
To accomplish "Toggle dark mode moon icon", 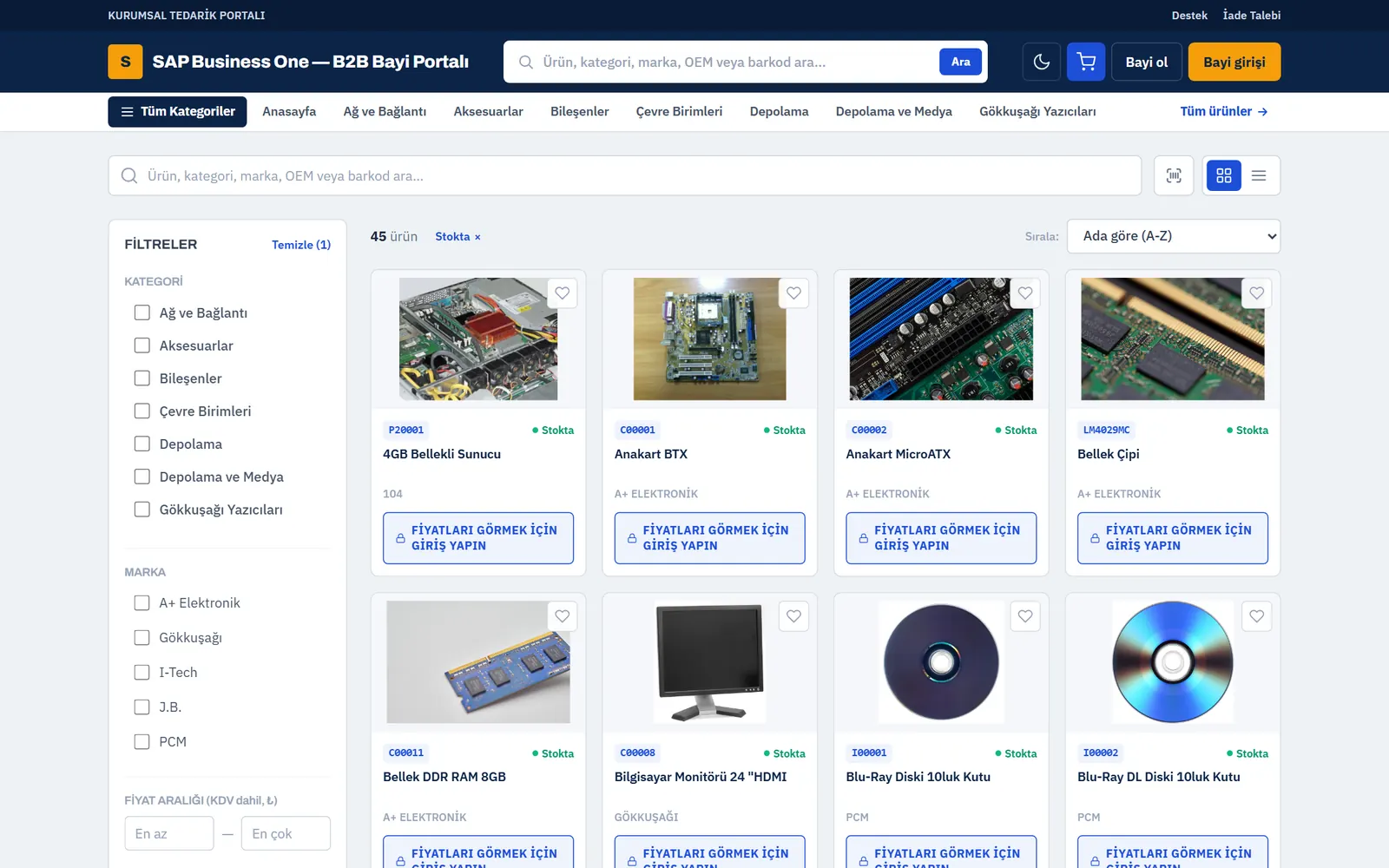I will 1042,62.
